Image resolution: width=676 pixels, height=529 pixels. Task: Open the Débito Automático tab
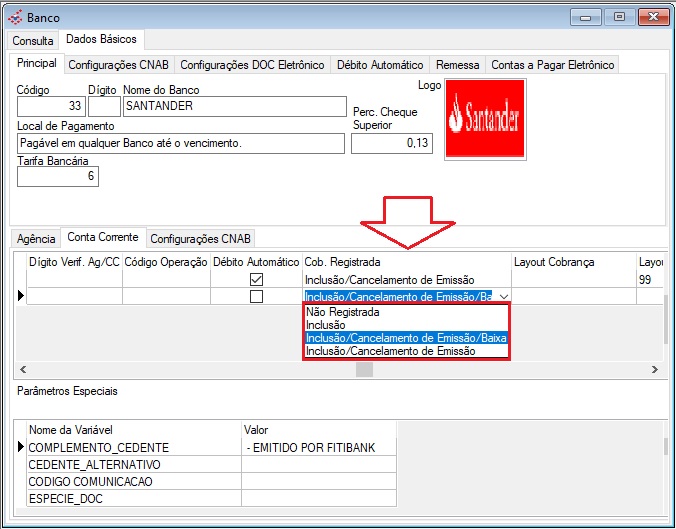pyautogui.click(x=380, y=65)
